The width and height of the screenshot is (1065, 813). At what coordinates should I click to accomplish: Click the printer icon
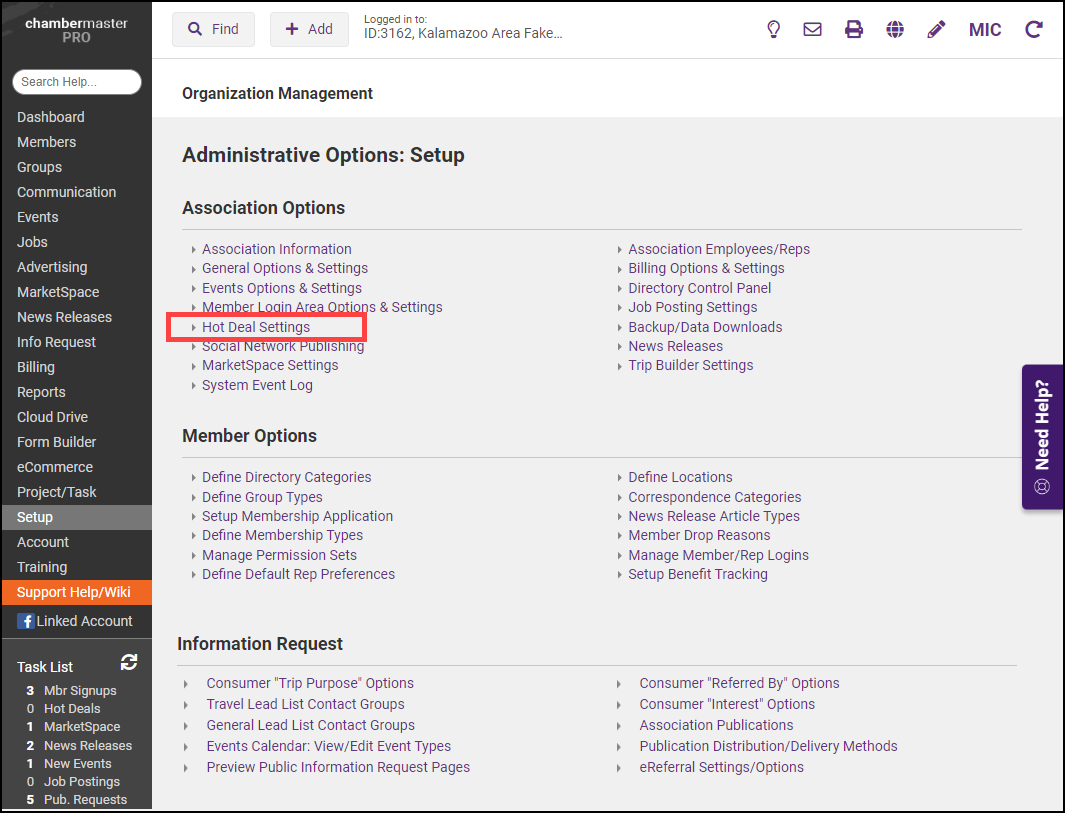pos(854,29)
